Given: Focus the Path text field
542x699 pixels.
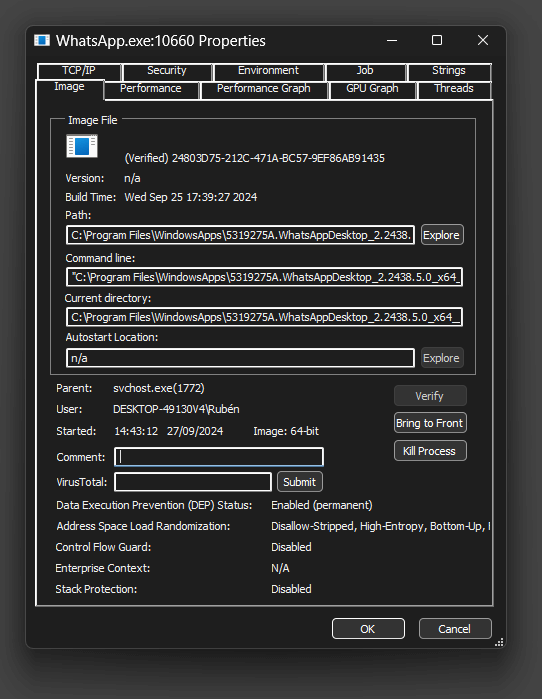Looking at the screenshot, I should [x=240, y=235].
